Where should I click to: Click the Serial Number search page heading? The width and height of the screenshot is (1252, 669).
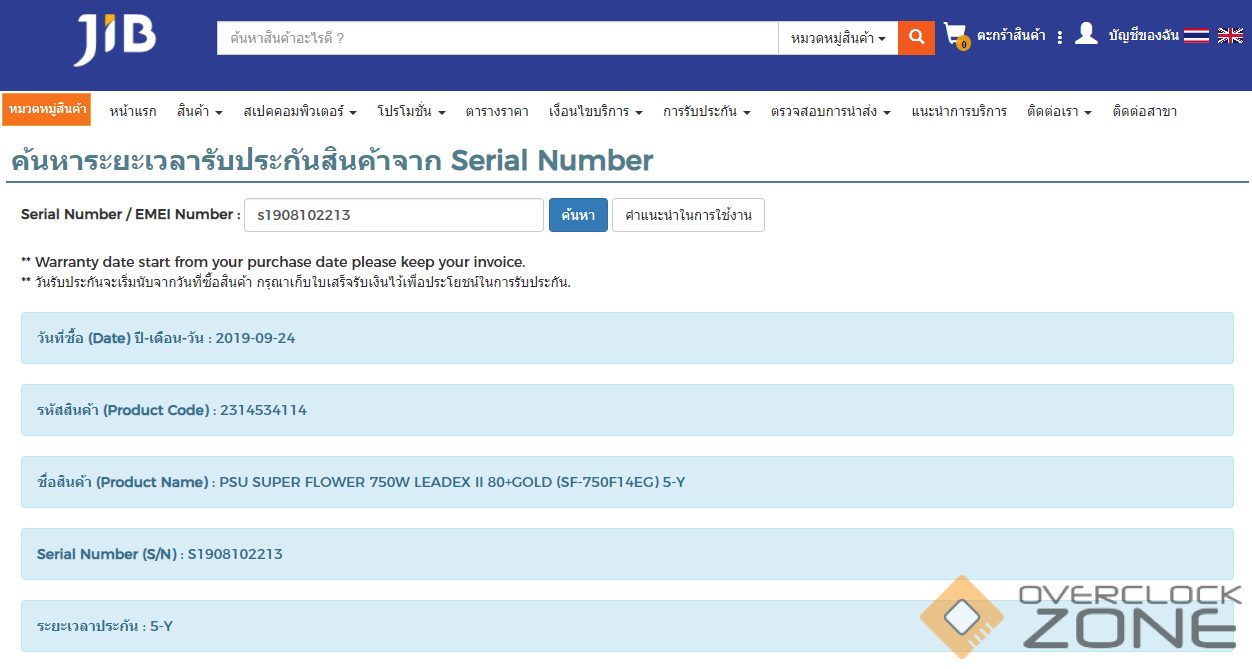coord(332,161)
